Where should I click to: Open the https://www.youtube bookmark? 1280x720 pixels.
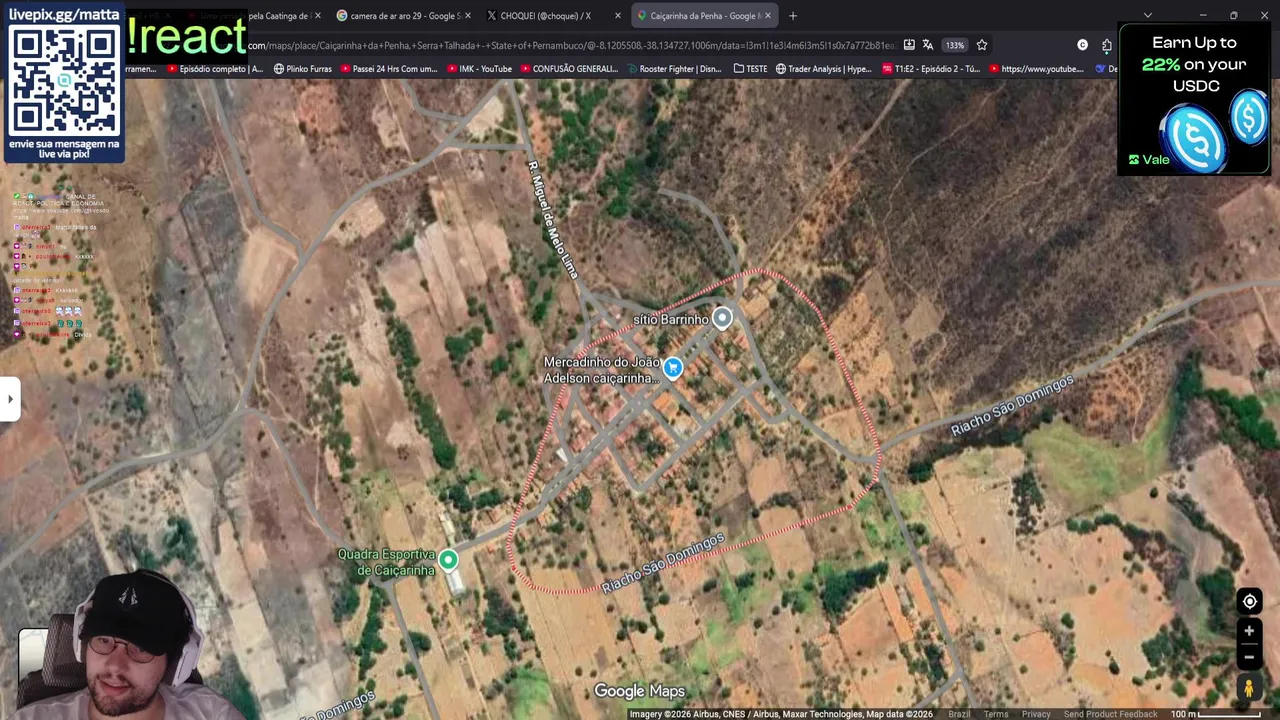(x=1036, y=69)
